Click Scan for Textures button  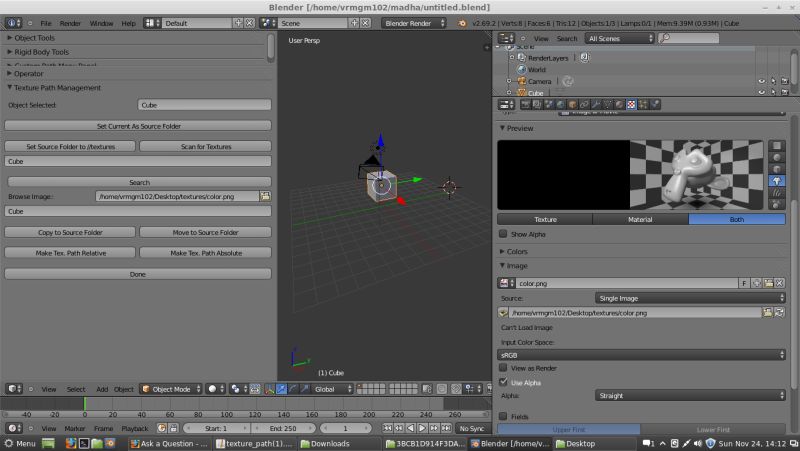pyautogui.click(x=205, y=146)
